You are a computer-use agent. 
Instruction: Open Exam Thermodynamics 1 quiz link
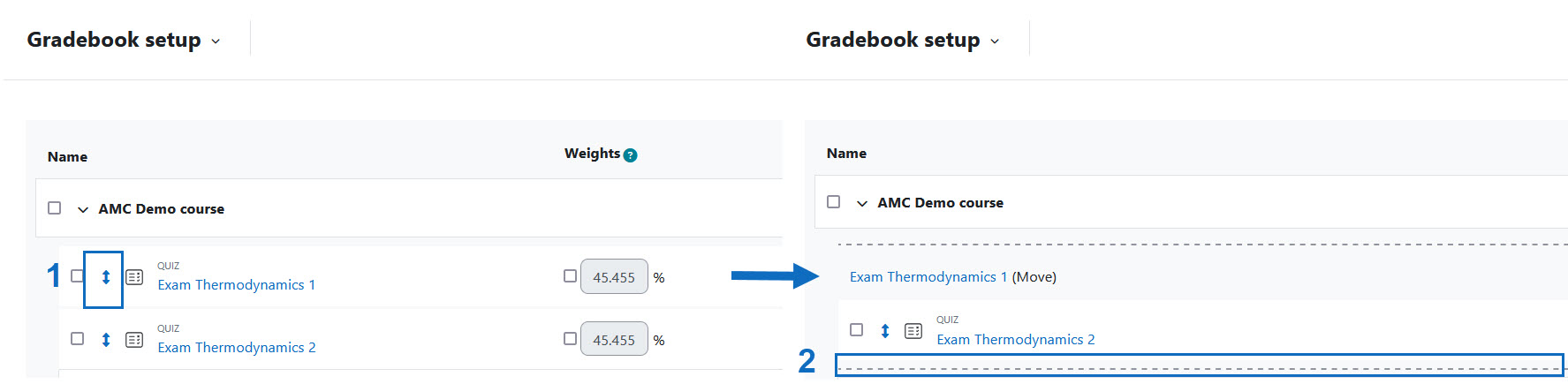237,285
